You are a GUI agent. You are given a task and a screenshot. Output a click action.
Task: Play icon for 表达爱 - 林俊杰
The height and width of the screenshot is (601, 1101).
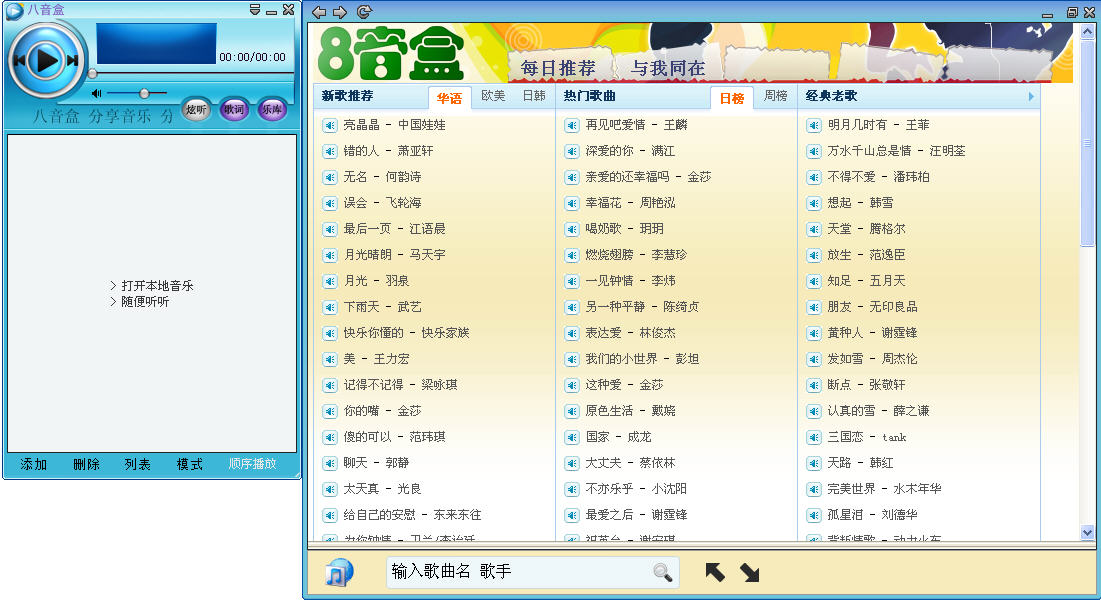tap(572, 333)
